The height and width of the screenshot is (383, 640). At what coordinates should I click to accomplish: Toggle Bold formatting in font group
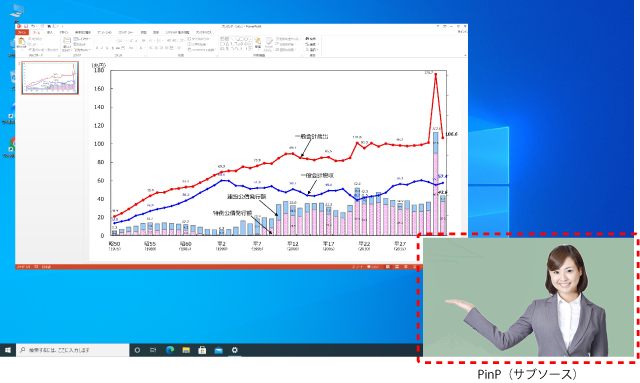[x=97, y=48]
